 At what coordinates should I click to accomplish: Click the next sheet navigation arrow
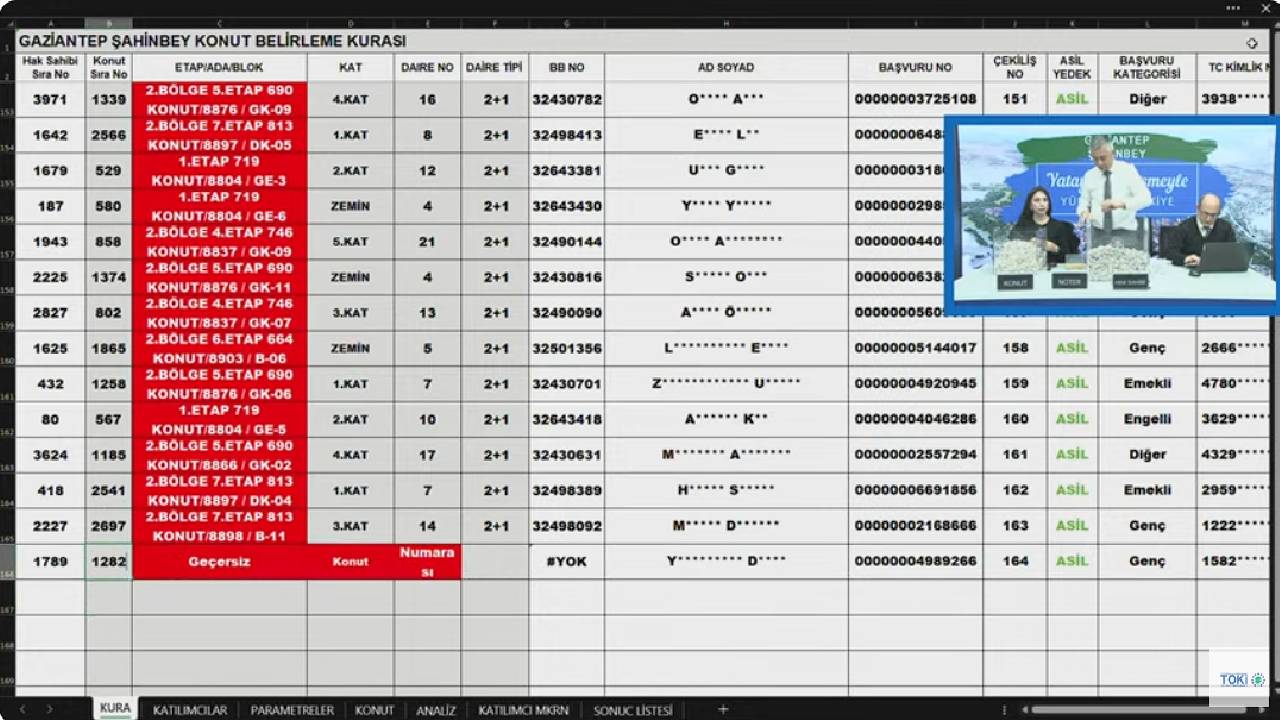click(x=49, y=710)
